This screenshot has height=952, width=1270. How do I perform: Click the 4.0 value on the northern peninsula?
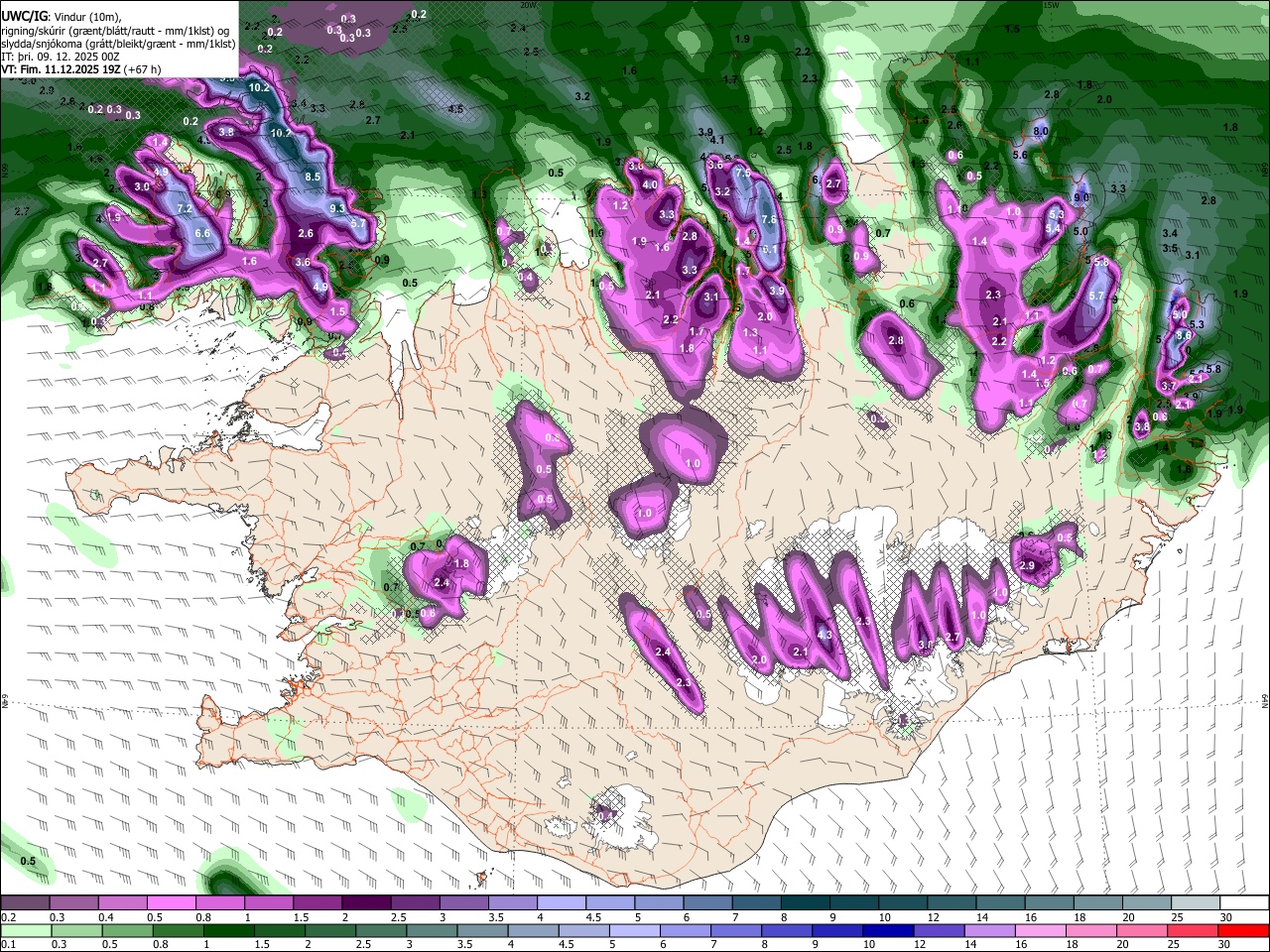pos(651,185)
